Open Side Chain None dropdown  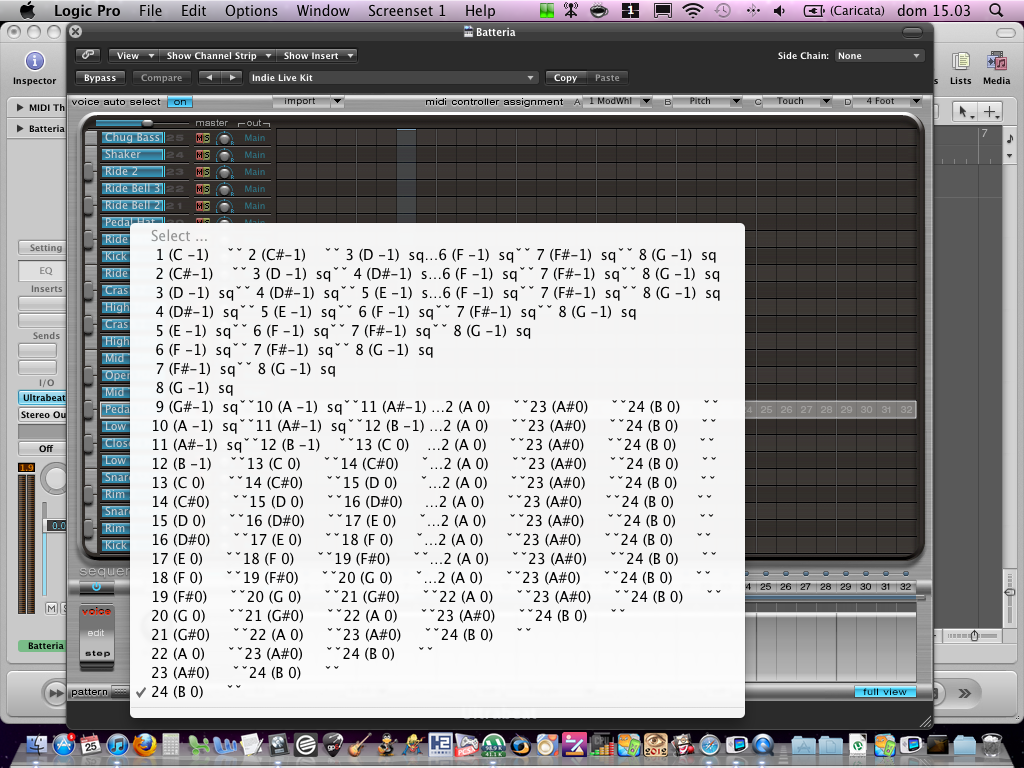click(x=879, y=56)
